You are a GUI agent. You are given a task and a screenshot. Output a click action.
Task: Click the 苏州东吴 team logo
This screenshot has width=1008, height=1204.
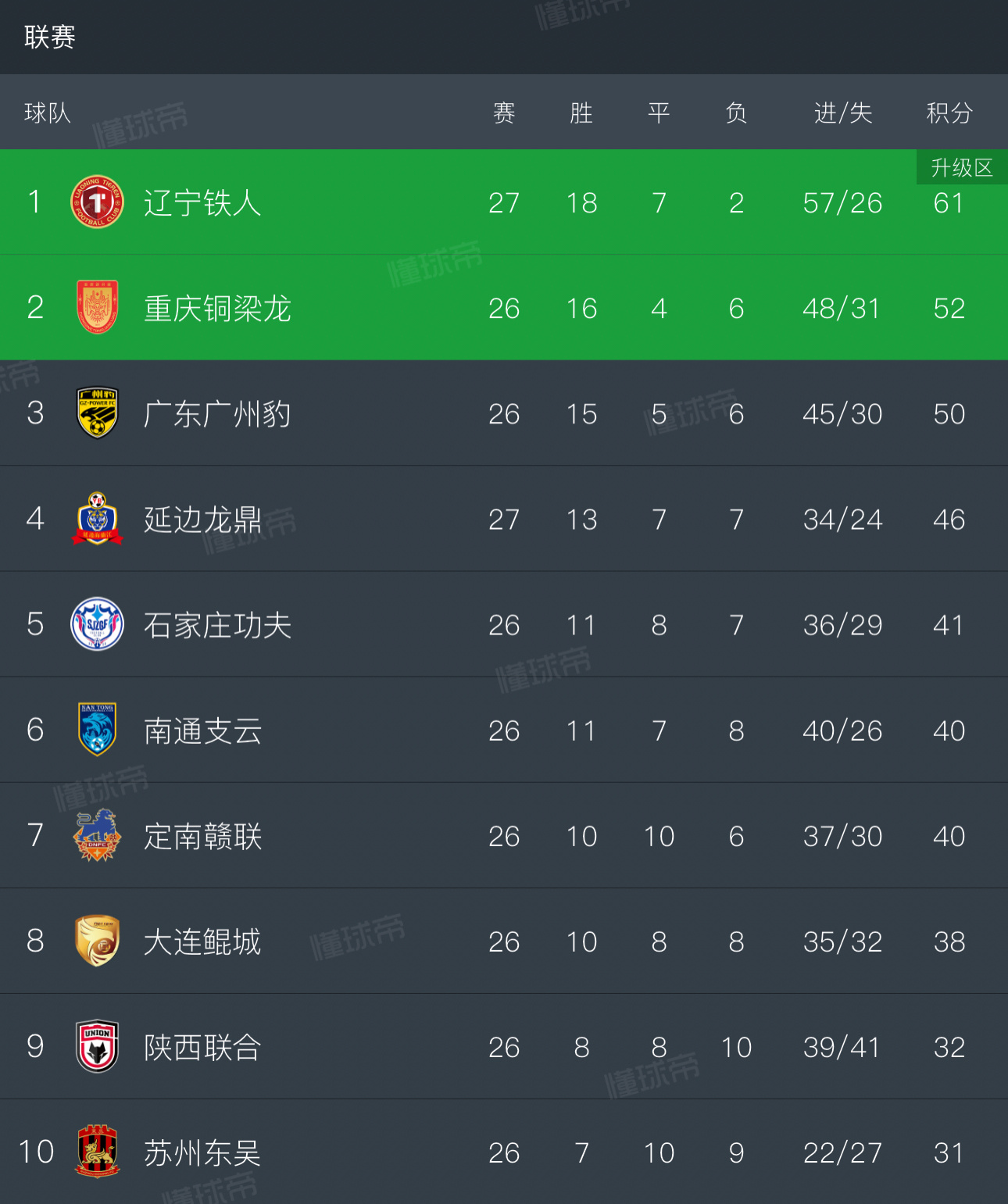[97, 1151]
